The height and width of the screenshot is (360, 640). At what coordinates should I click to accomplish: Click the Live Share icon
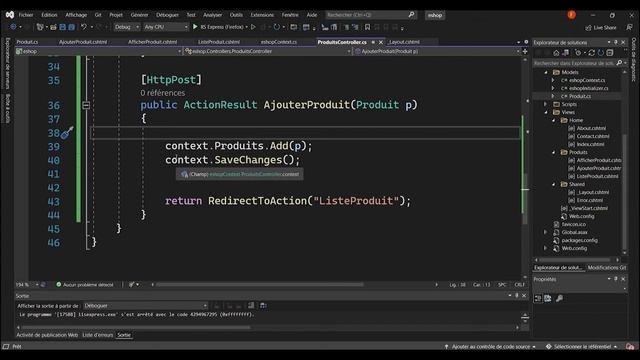589,28
